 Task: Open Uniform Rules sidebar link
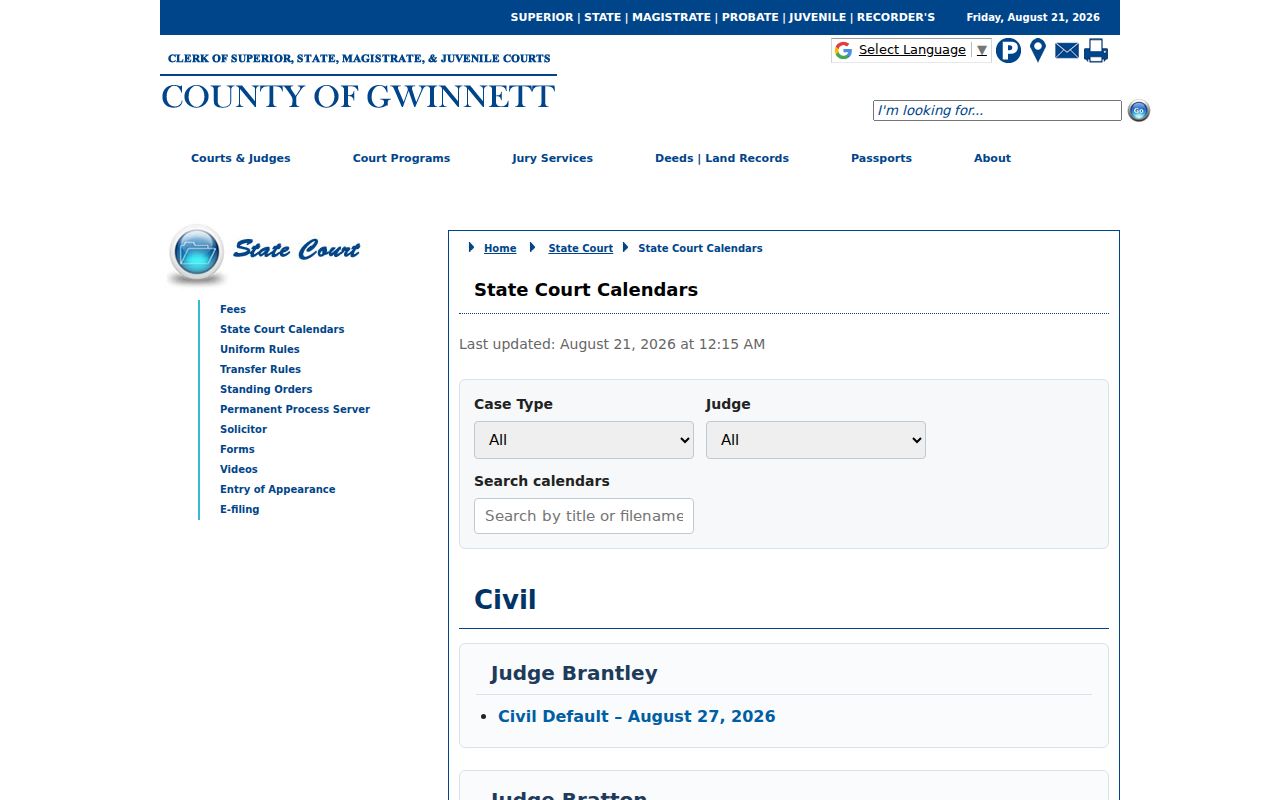tap(260, 349)
